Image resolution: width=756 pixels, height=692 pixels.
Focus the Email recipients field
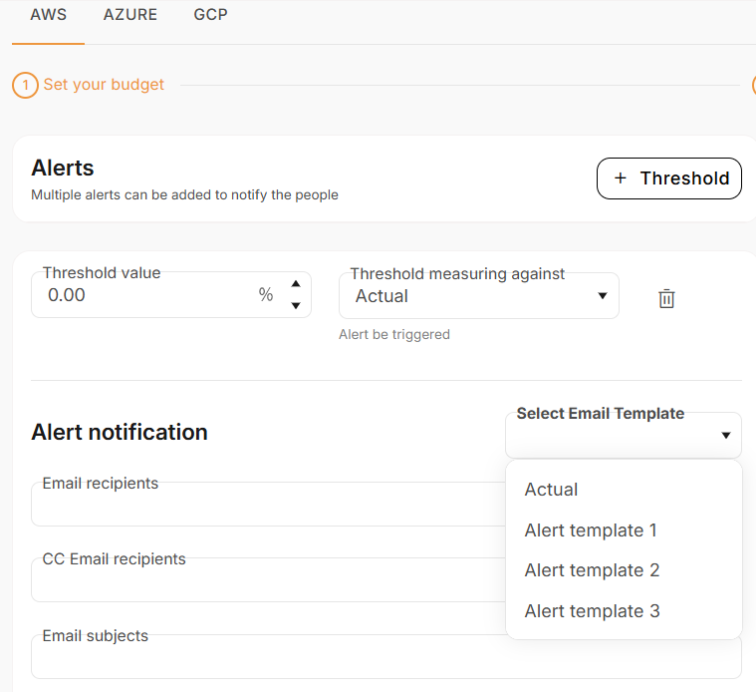coord(260,505)
